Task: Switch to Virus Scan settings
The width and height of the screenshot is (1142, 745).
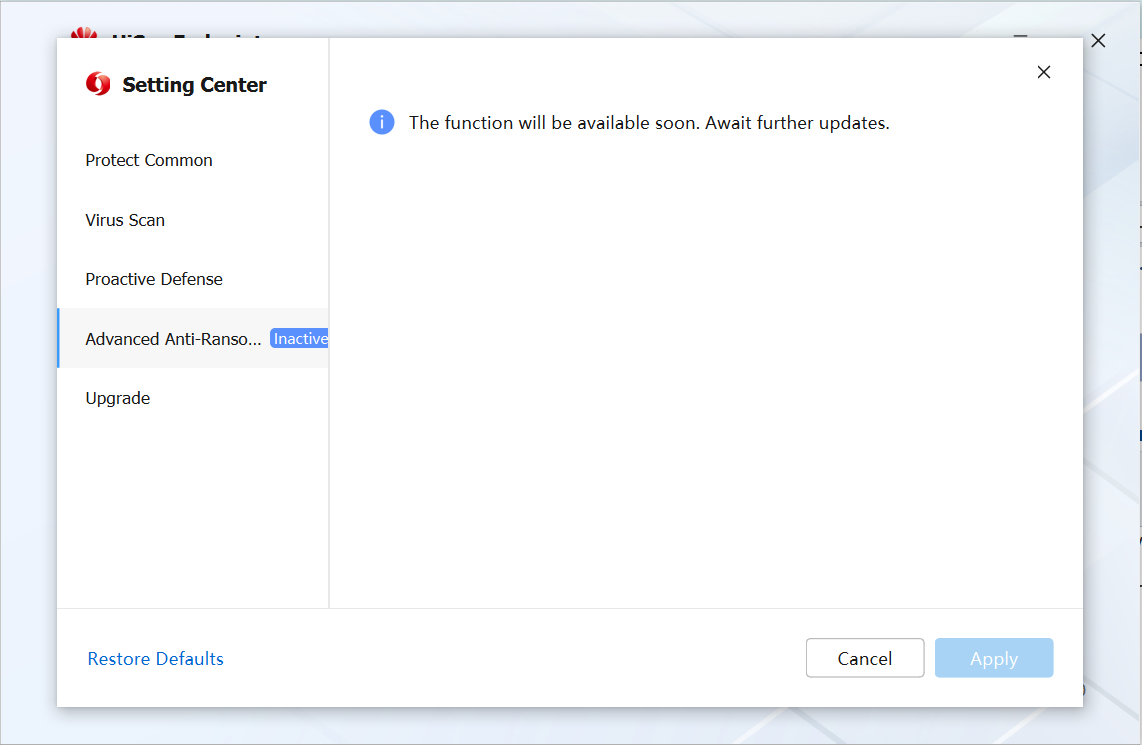Action: 125,220
